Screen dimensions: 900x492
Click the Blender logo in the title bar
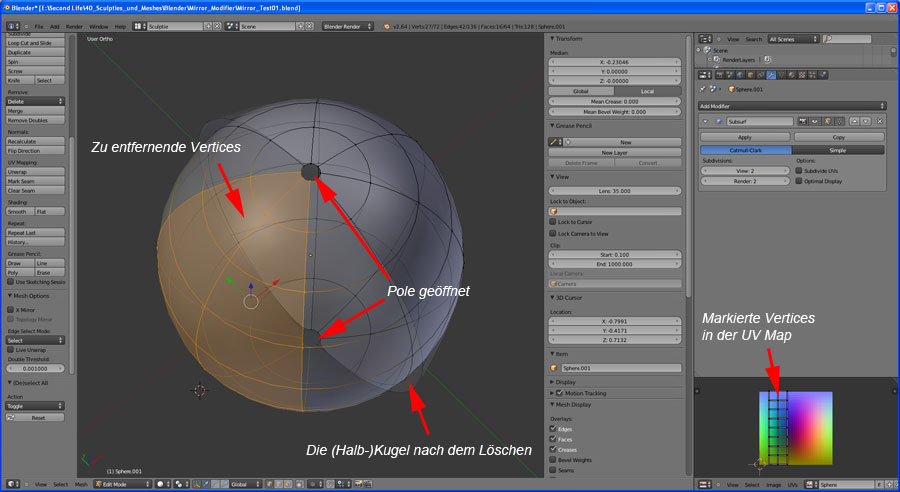pyautogui.click(x=7, y=6)
